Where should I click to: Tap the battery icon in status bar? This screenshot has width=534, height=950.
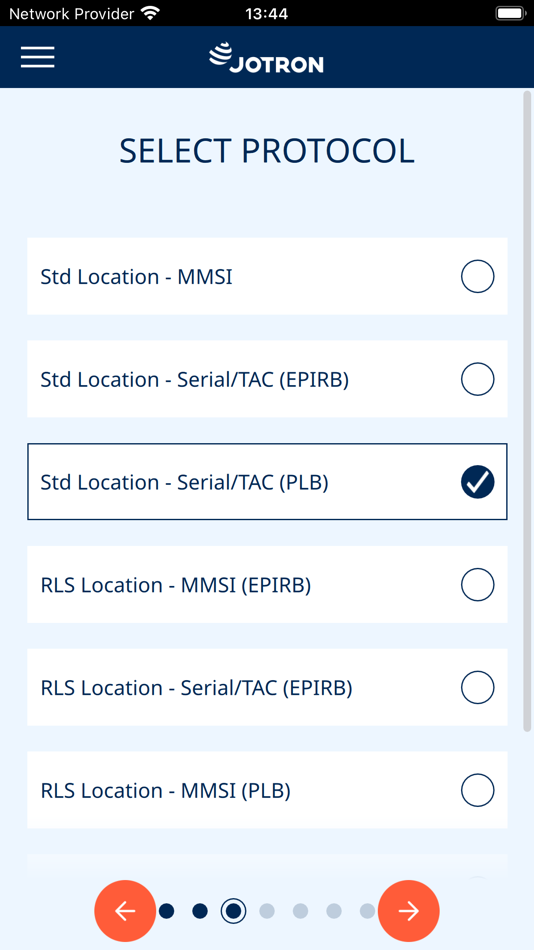[x=509, y=13]
